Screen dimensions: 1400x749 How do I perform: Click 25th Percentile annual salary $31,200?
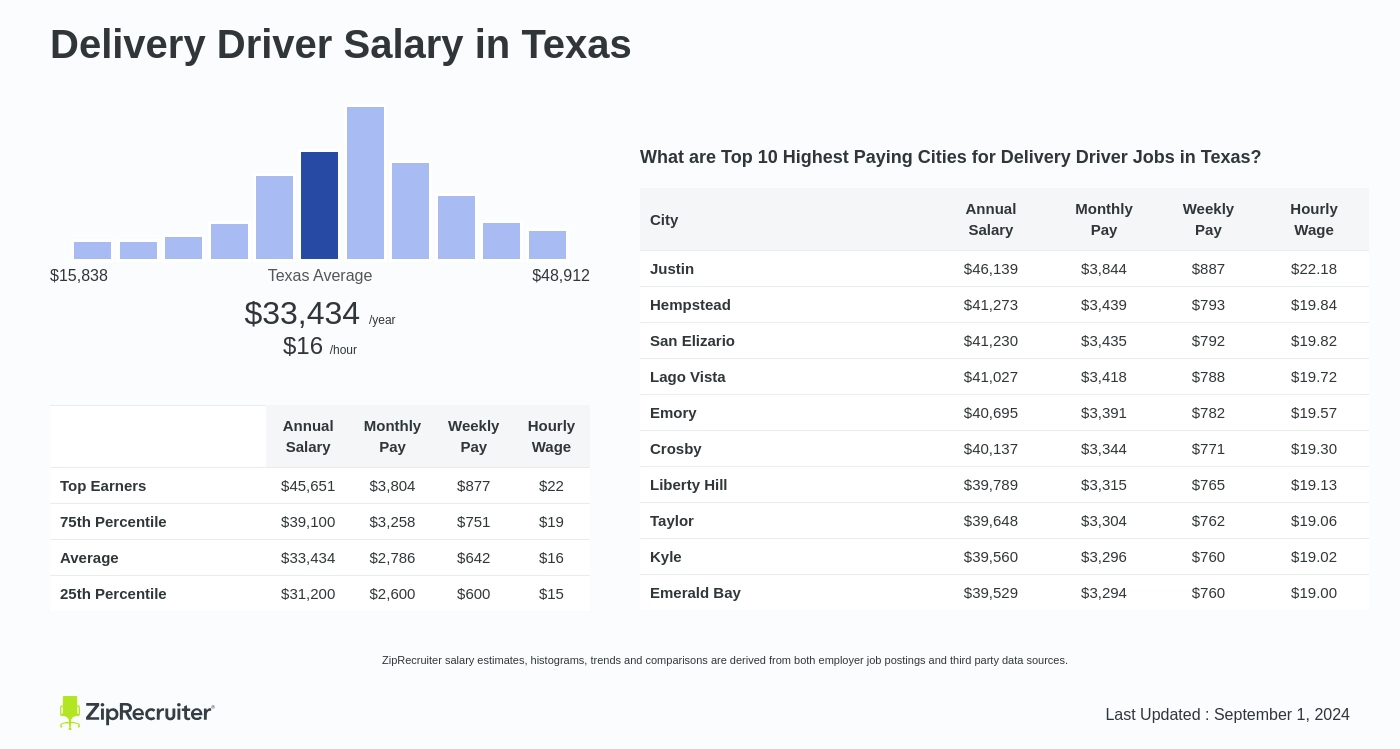coord(308,593)
